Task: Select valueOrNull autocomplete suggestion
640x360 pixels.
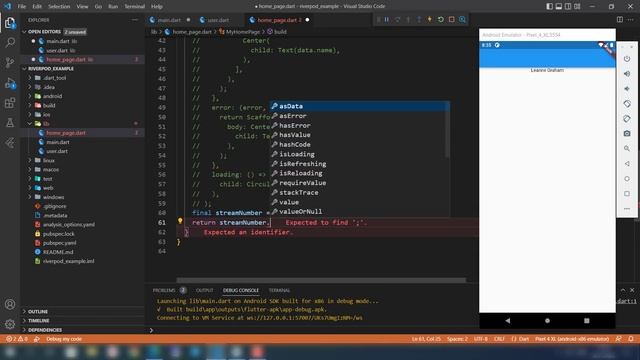Action: (x=359, y=211)
